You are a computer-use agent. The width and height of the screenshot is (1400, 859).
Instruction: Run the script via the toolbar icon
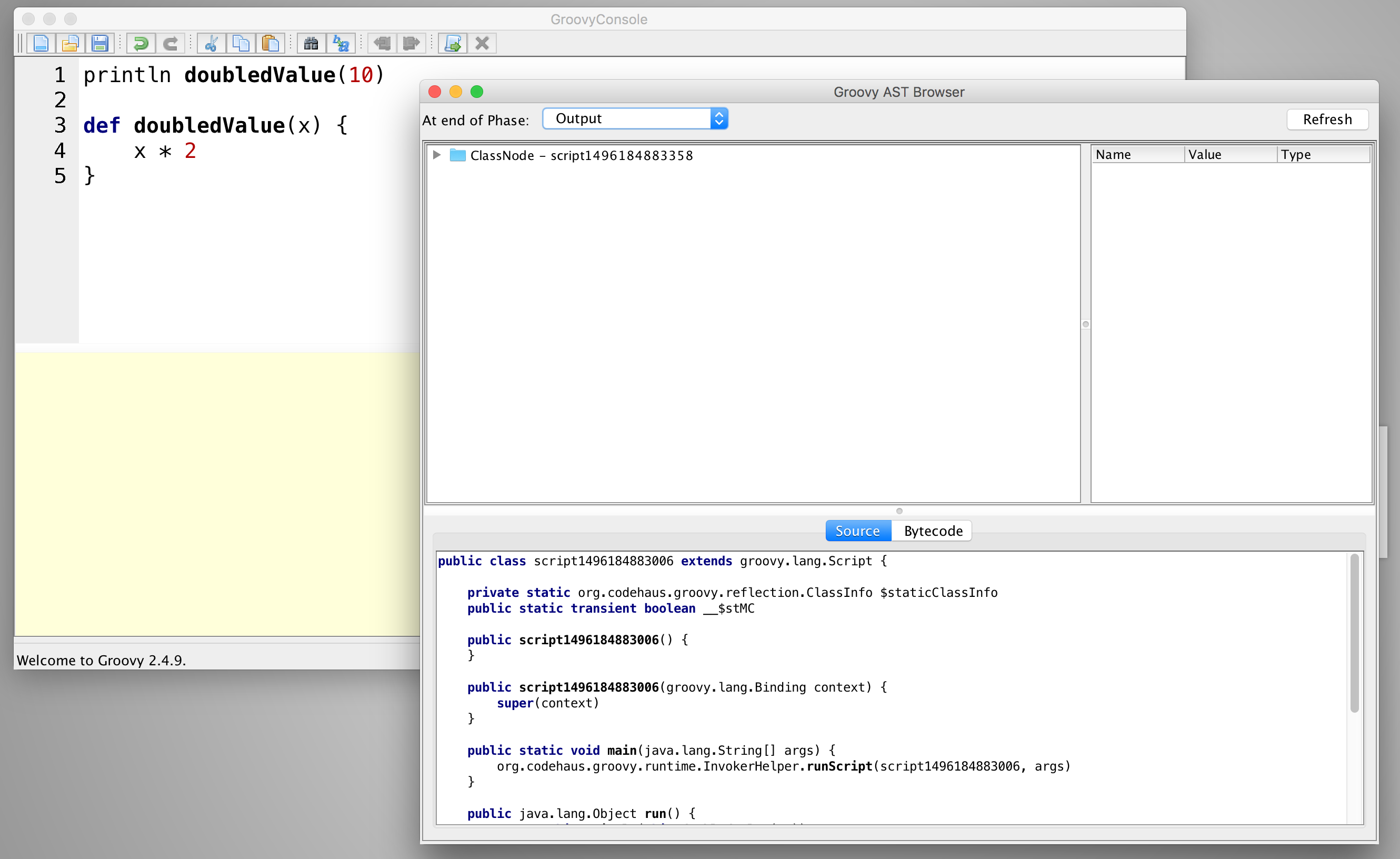click(452, 43)
